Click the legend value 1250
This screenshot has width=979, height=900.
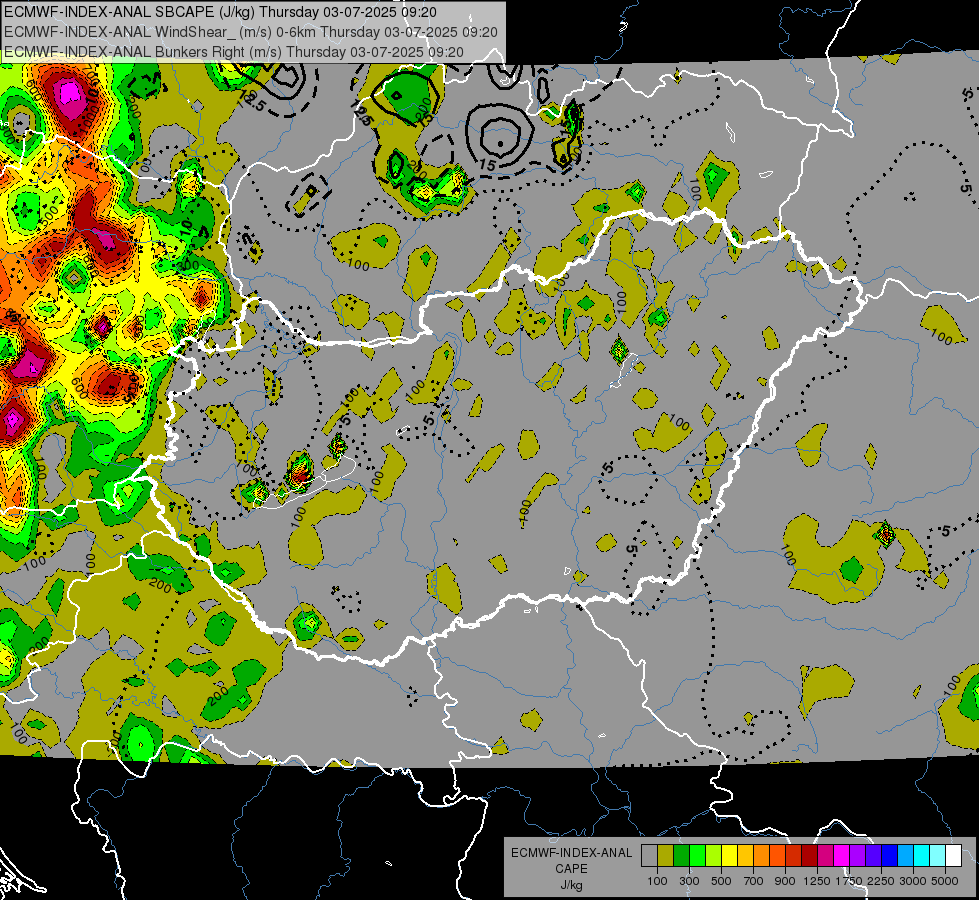(x=817, y=881)
